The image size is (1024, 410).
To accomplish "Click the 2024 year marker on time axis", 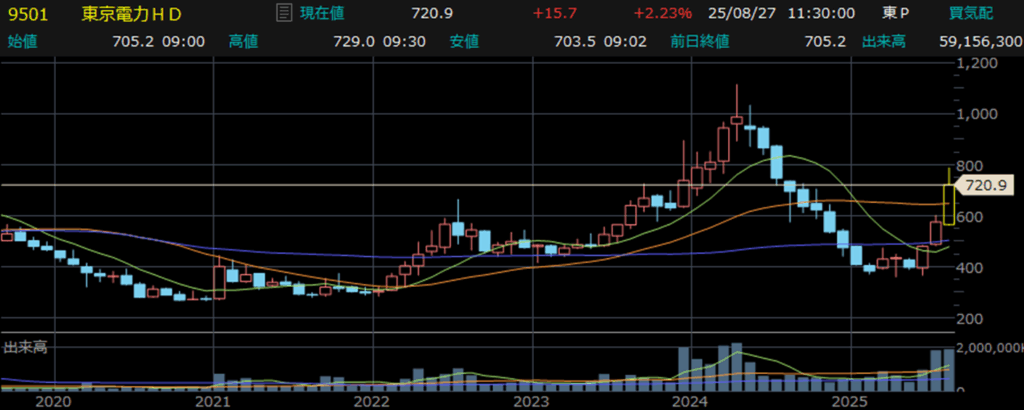I will coord(691,400).
